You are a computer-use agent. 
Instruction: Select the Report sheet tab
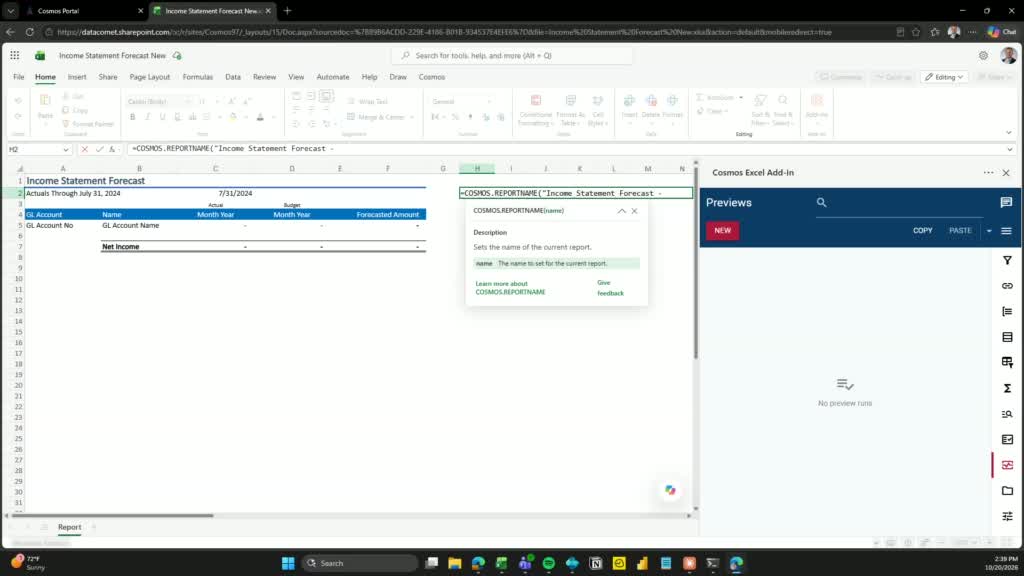point(69,527)
